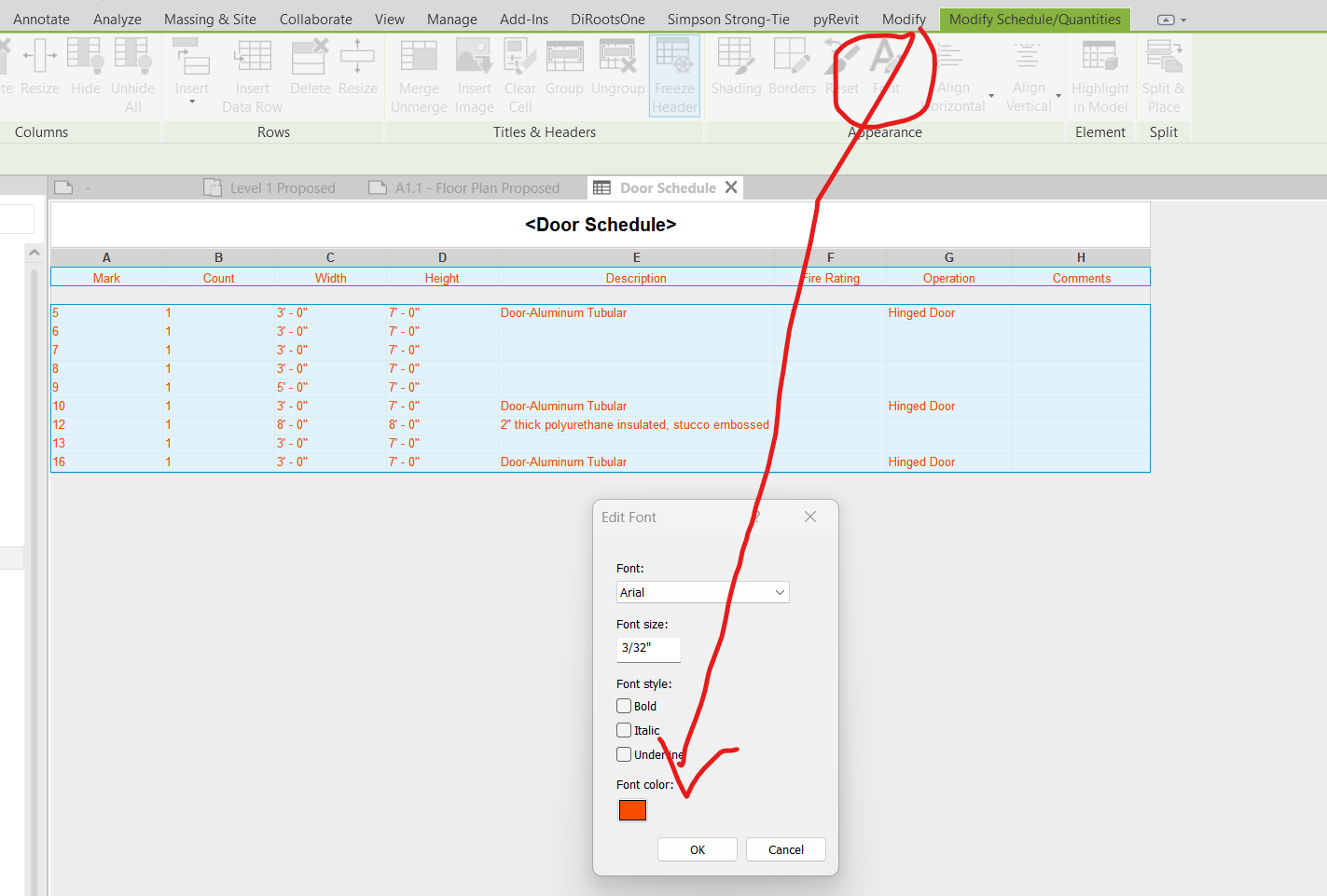Viewport: 1327px width, 896px height.
Task: Enable the Bold font style checkbox
Action: pyautogui.click(x=624, y=706)
